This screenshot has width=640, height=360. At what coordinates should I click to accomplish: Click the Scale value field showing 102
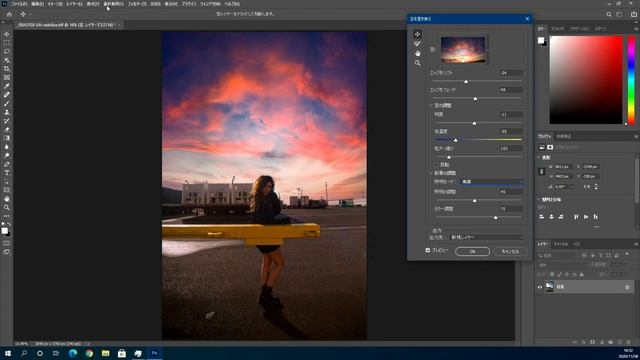[511, 148]
